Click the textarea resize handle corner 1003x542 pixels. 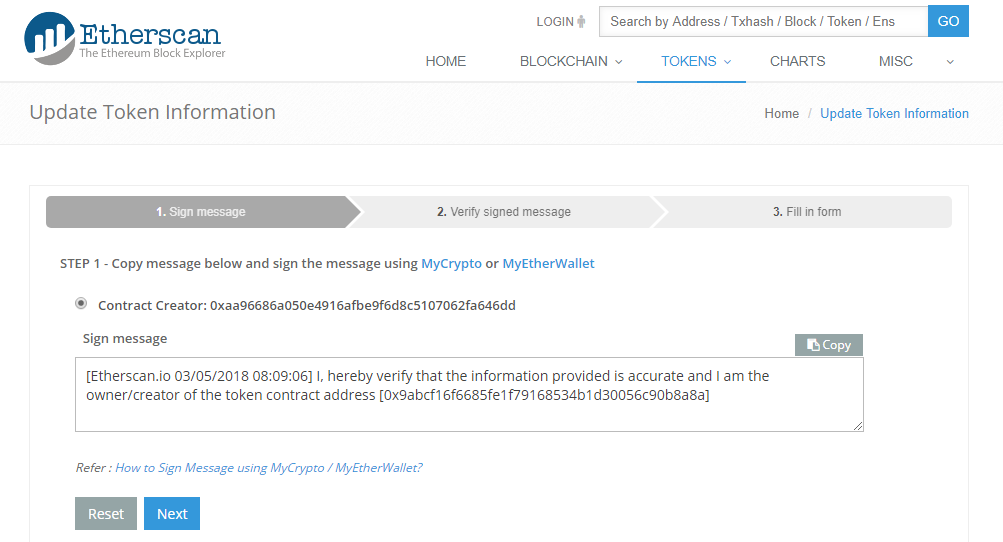click(858, 426)
